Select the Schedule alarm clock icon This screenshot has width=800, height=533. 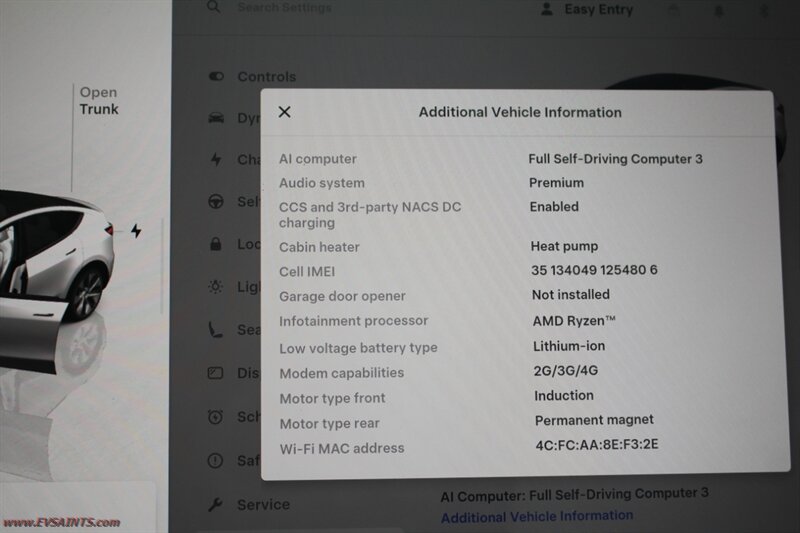216,416
